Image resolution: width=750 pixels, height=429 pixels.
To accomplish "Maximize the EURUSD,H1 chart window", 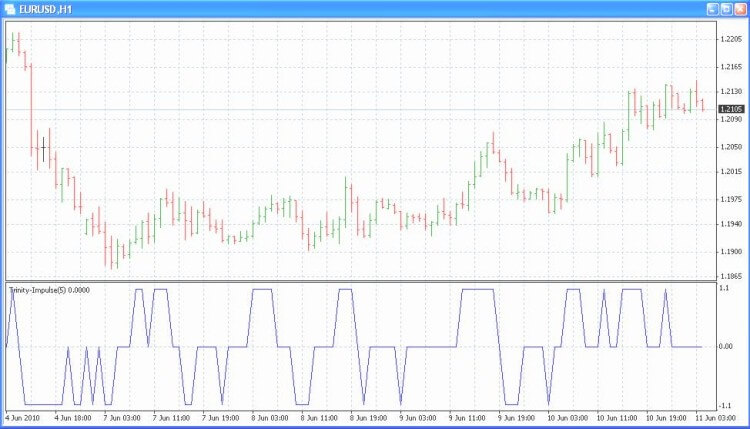I will click(x=726, y=9).
